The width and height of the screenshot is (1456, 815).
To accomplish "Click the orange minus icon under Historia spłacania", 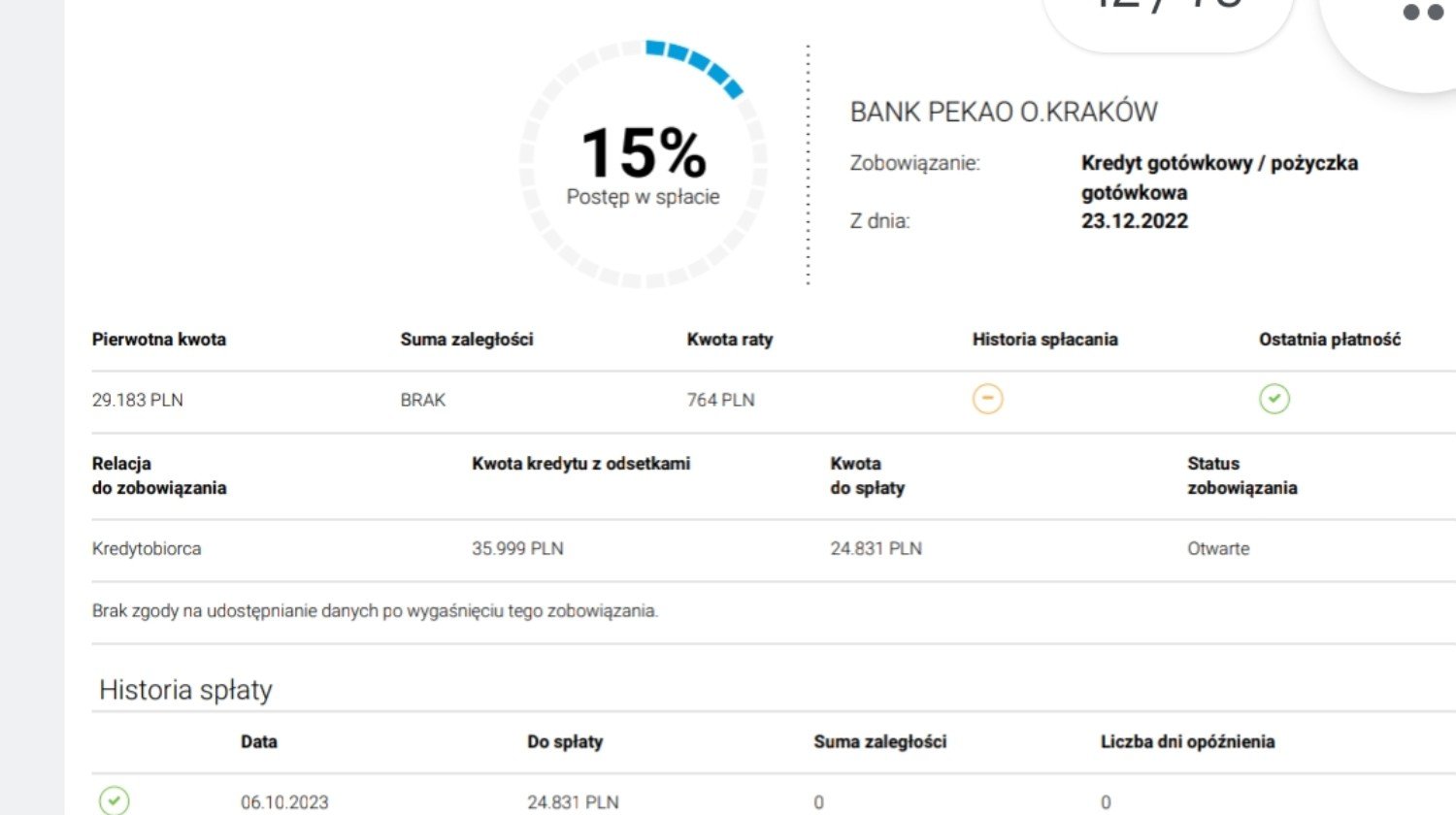I will coord(987,399).
